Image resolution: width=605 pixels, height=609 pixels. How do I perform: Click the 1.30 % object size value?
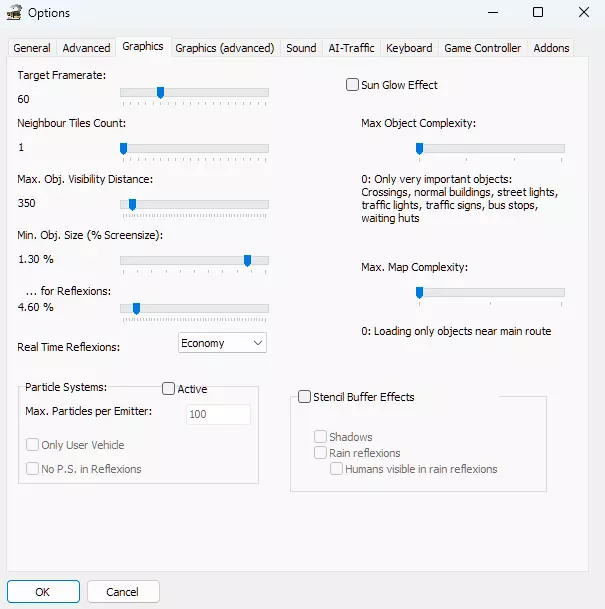pyautogui.click(x=36, y=259)
